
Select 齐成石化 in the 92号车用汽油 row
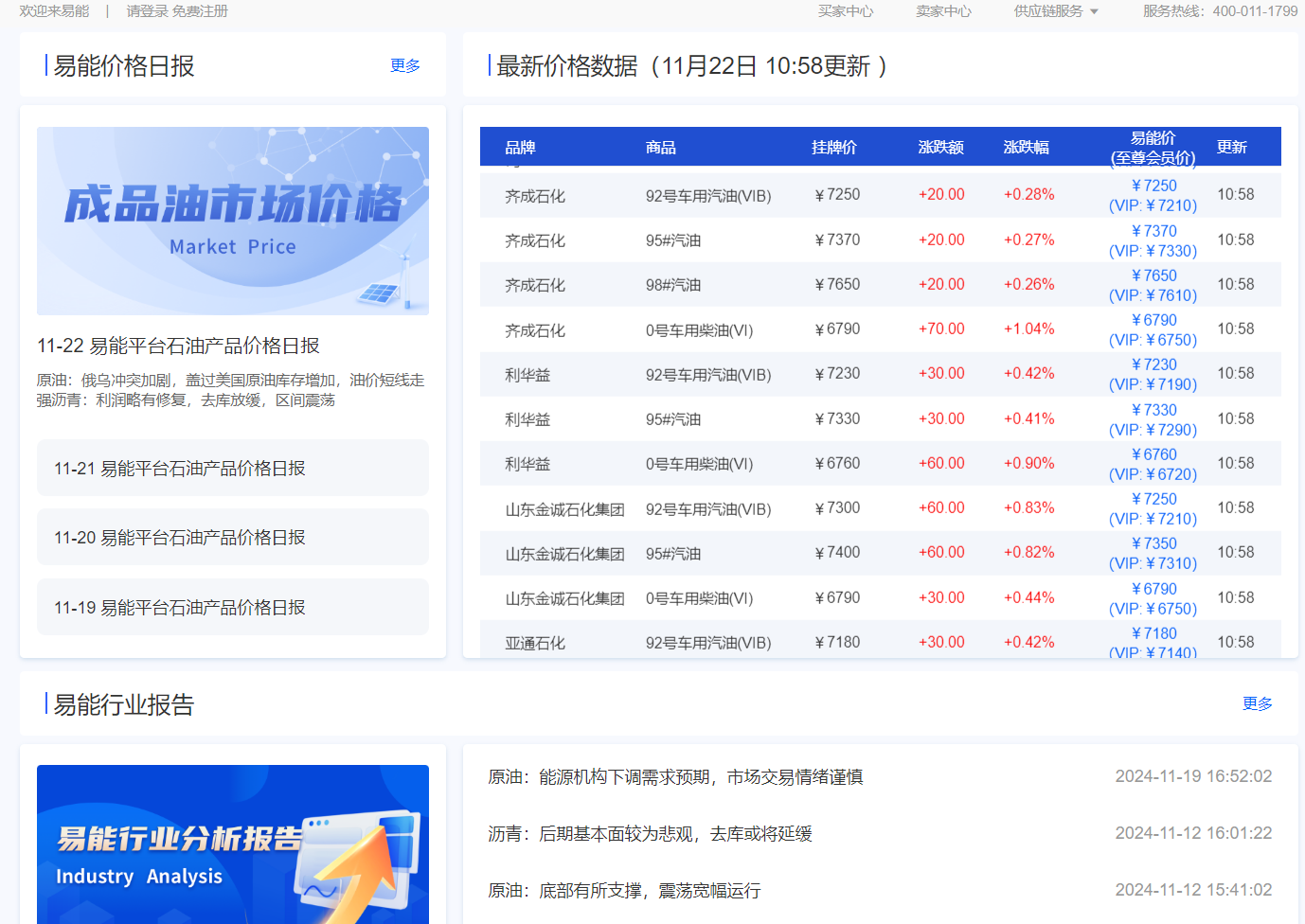pyautogui.click(x=535, y=196)
